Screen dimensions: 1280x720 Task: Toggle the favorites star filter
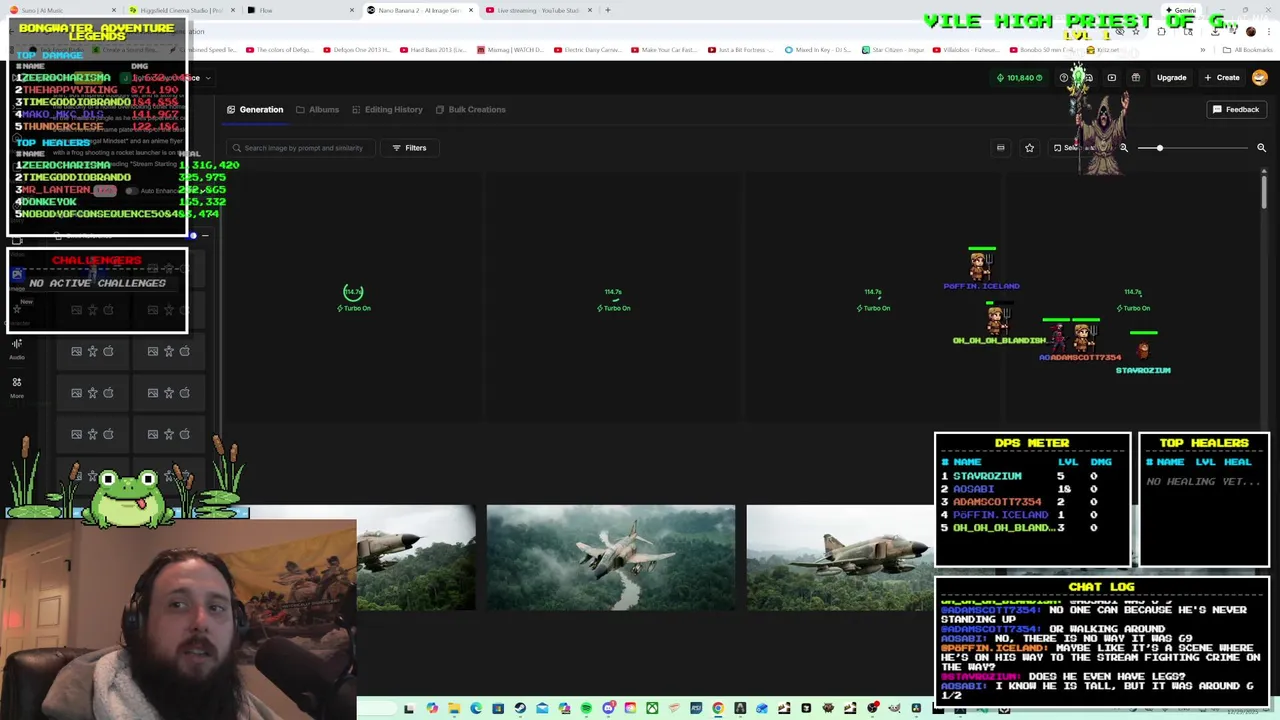click(x=1029, y=148)
